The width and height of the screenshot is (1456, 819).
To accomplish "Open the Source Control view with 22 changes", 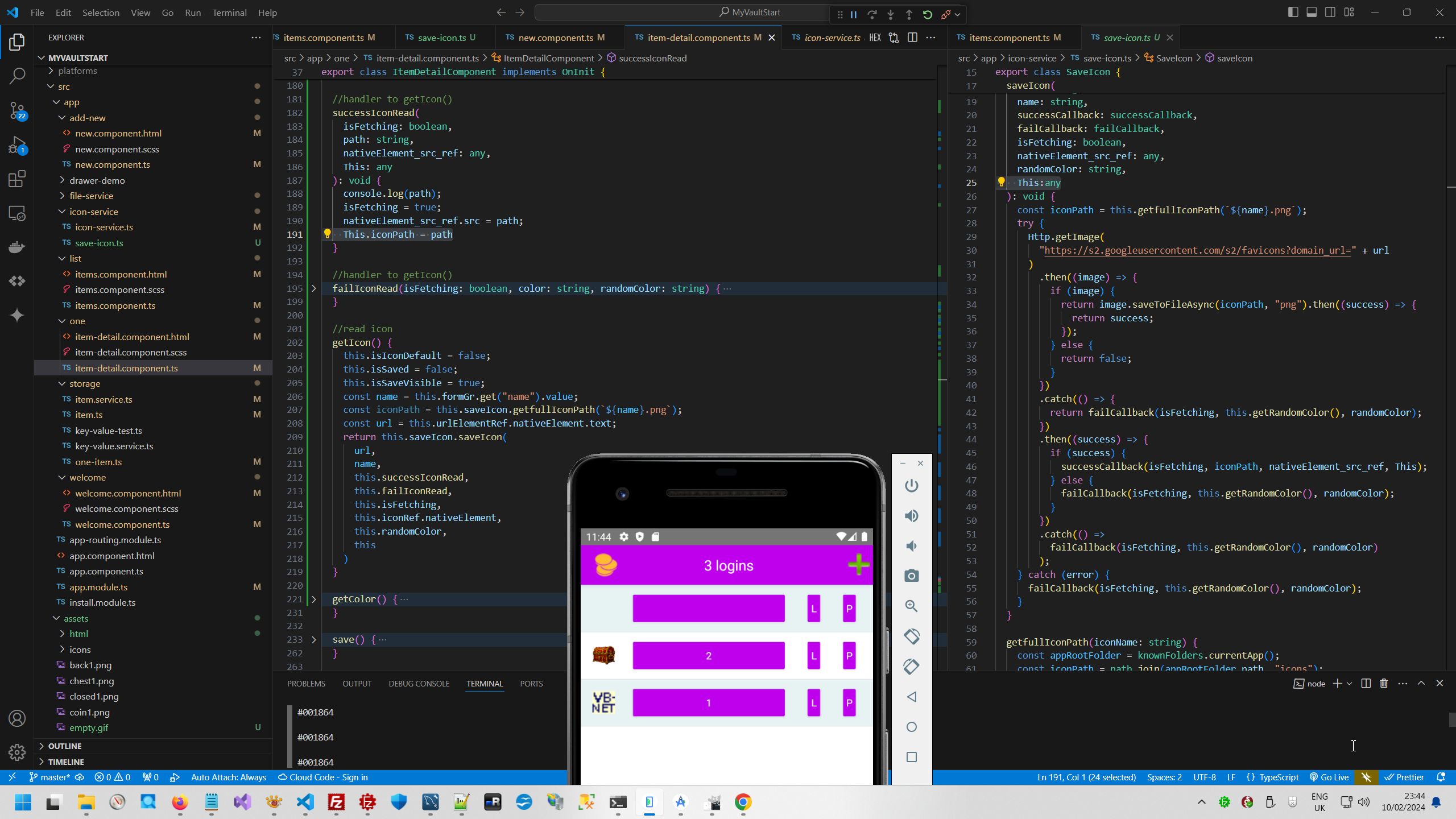I will [x=17, y=111].
